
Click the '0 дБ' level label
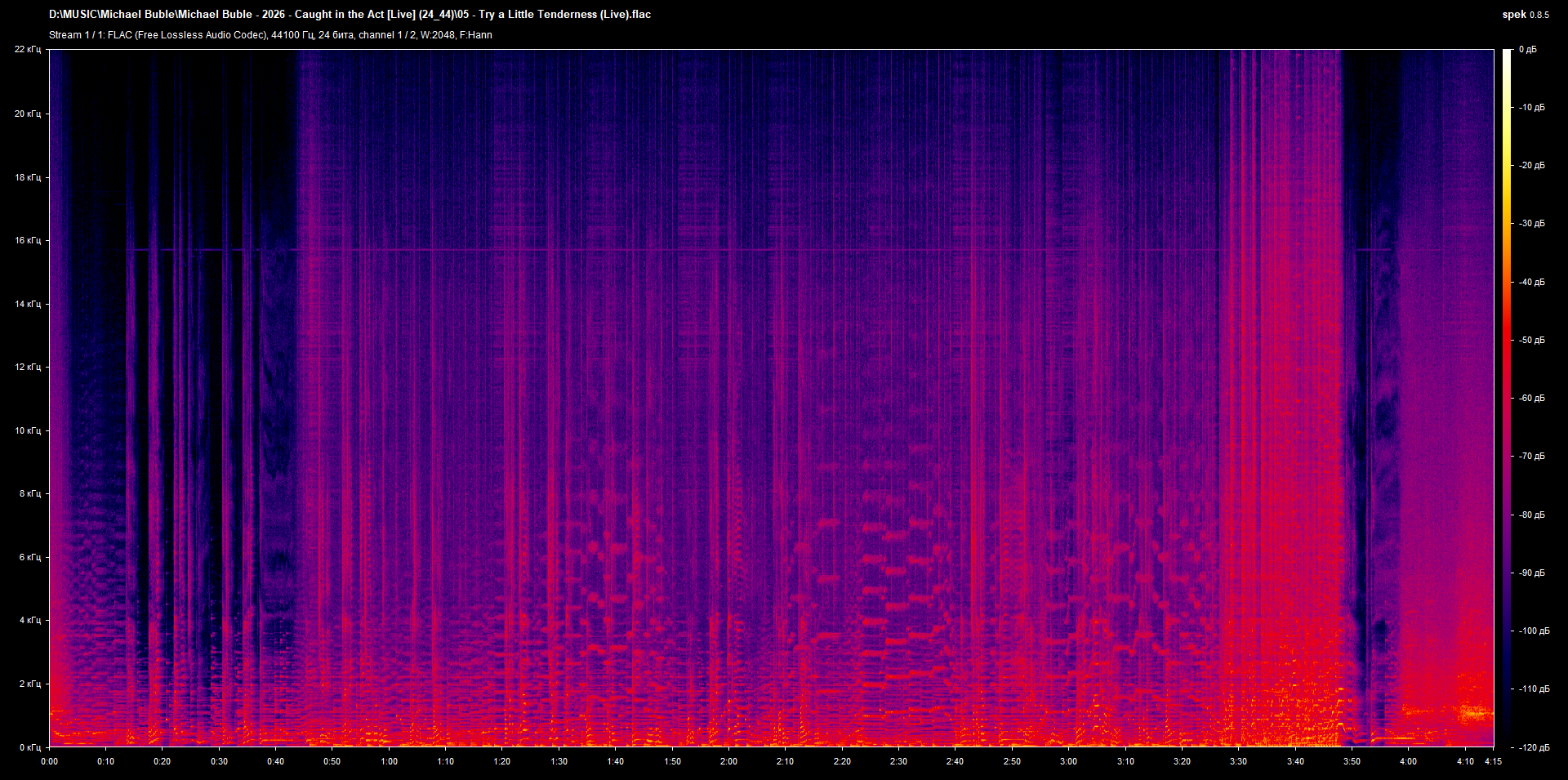tap(1527, 50)
